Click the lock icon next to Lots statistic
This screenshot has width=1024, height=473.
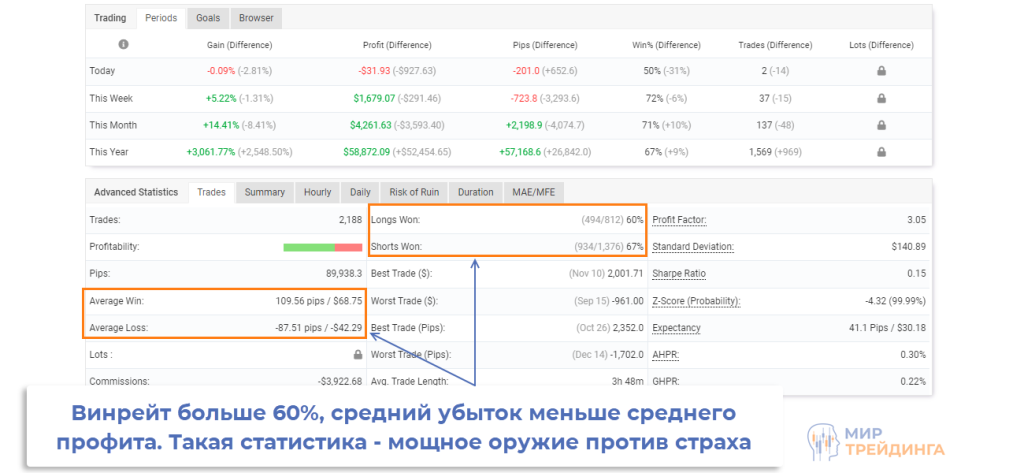(x=357, y=354)
